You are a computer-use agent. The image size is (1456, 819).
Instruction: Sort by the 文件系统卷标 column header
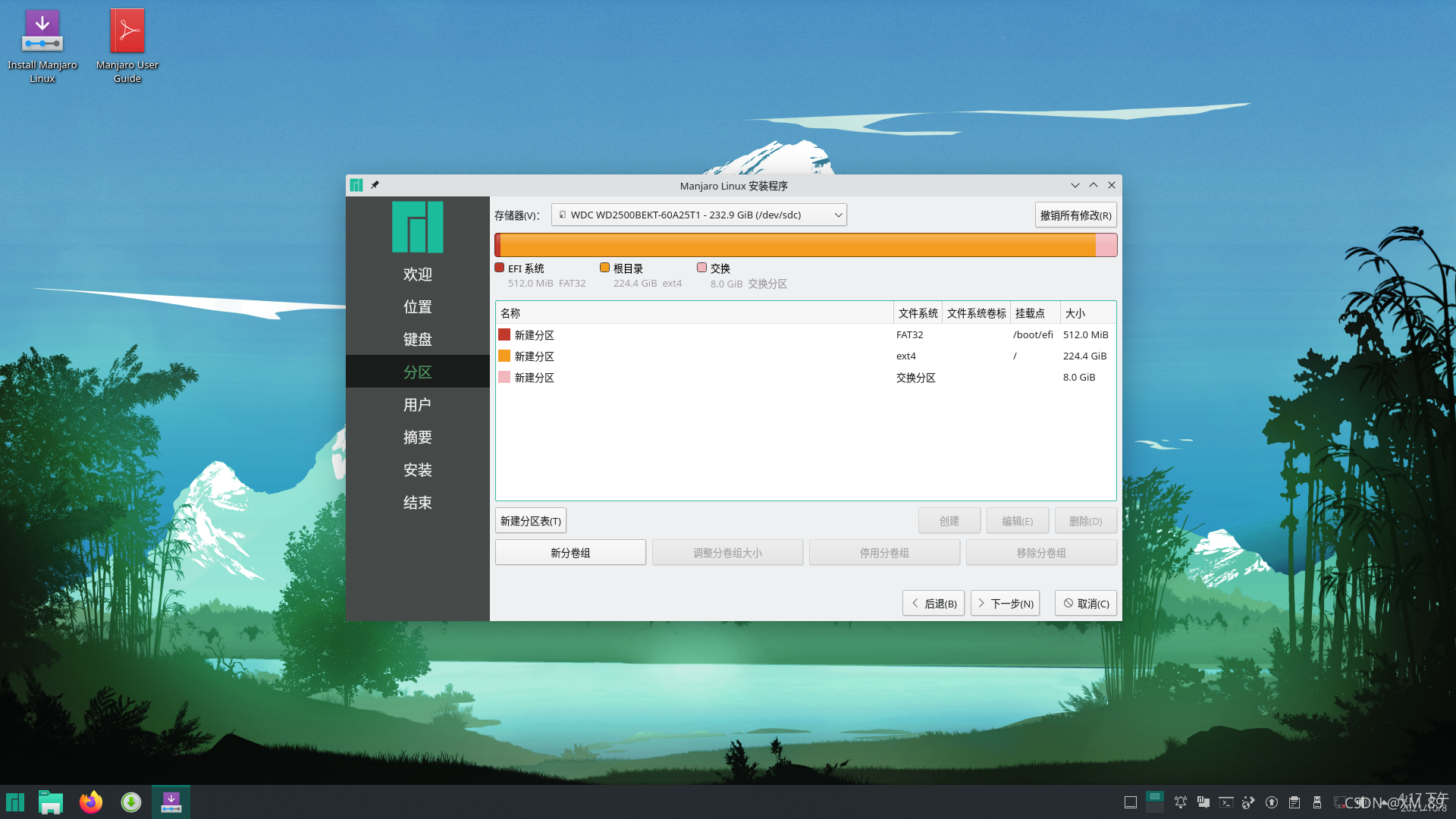click(976, 313)
